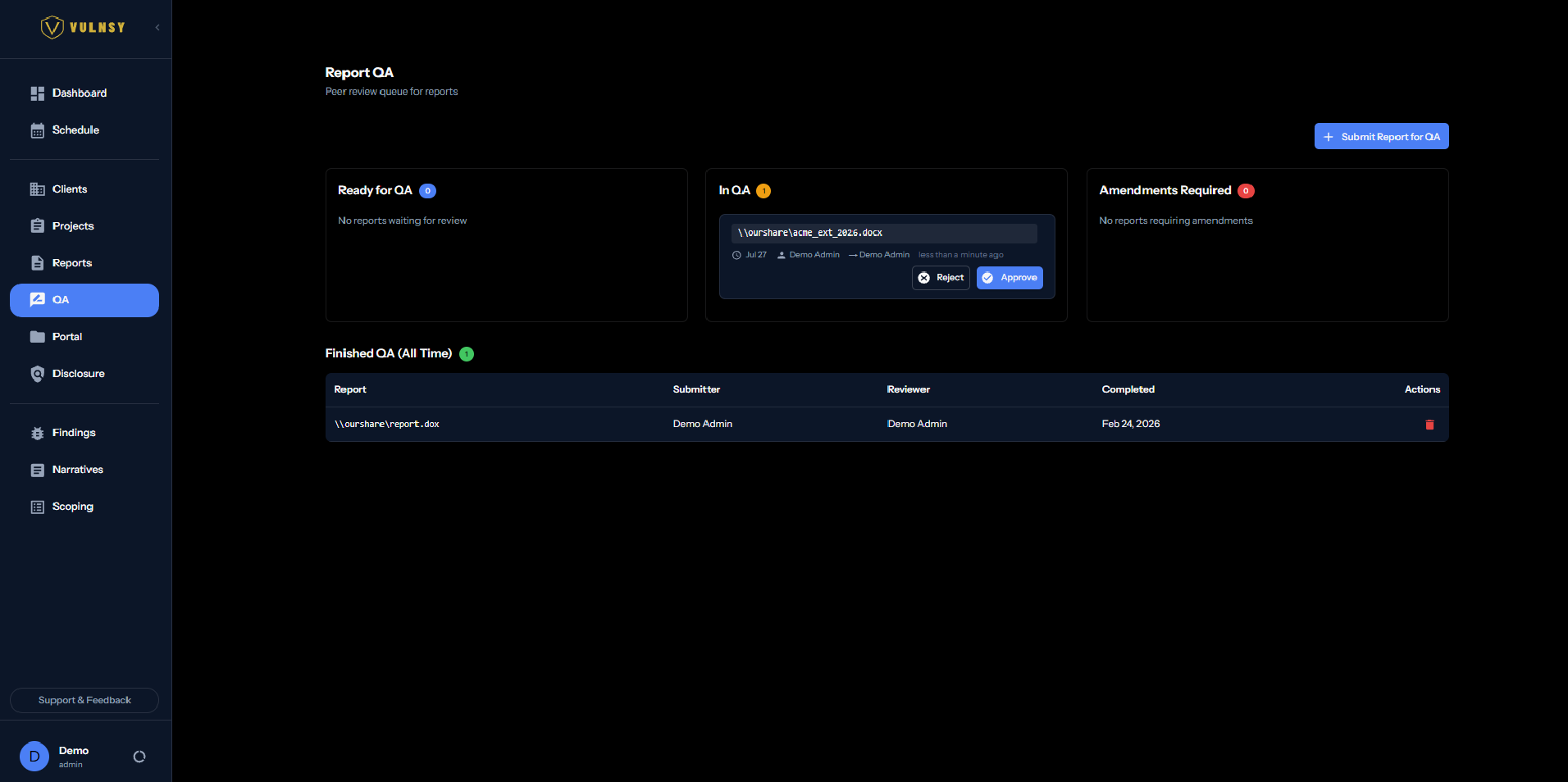
Task: Approve the acme_ext_2026.docx report
Action: [1010, 278]
